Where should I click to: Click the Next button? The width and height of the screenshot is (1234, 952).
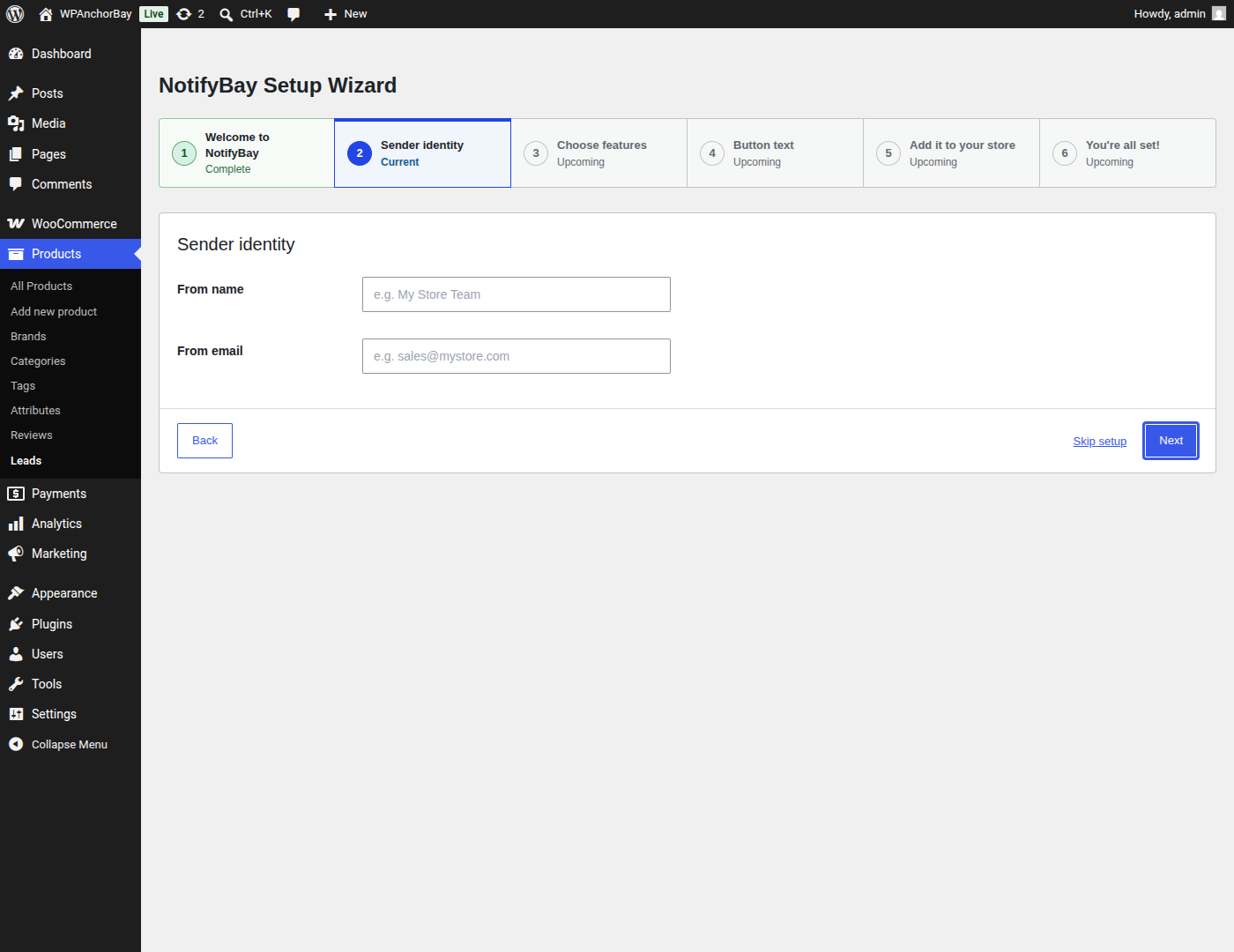coord(1171,441)
